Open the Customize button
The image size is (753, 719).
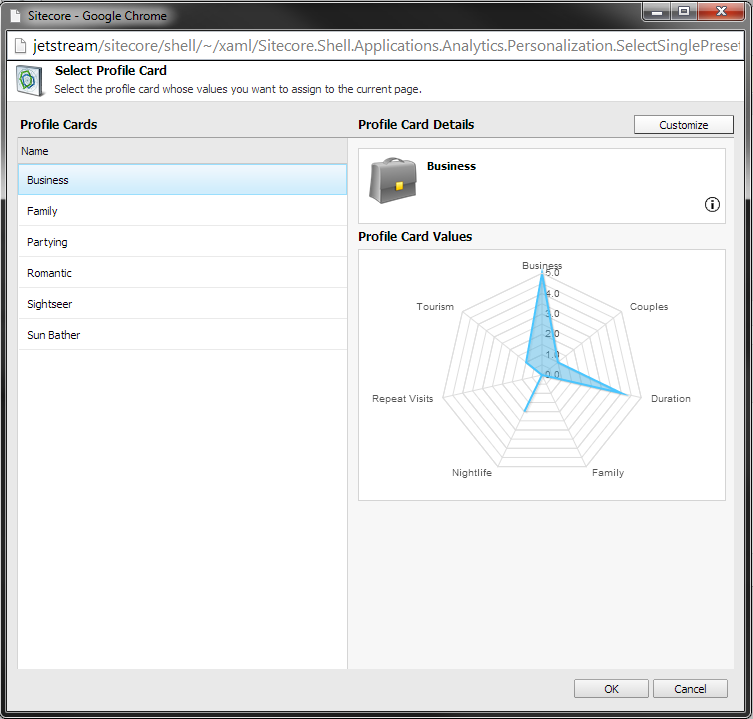(x=683, y=125)
